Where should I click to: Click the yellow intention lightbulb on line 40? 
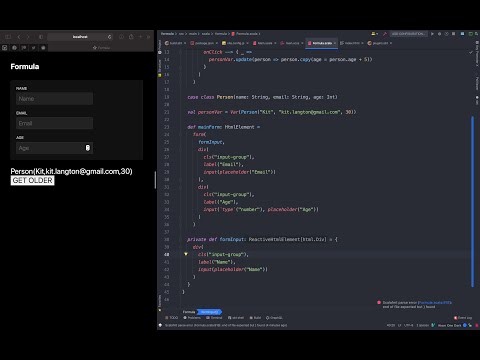click(186, 254)
